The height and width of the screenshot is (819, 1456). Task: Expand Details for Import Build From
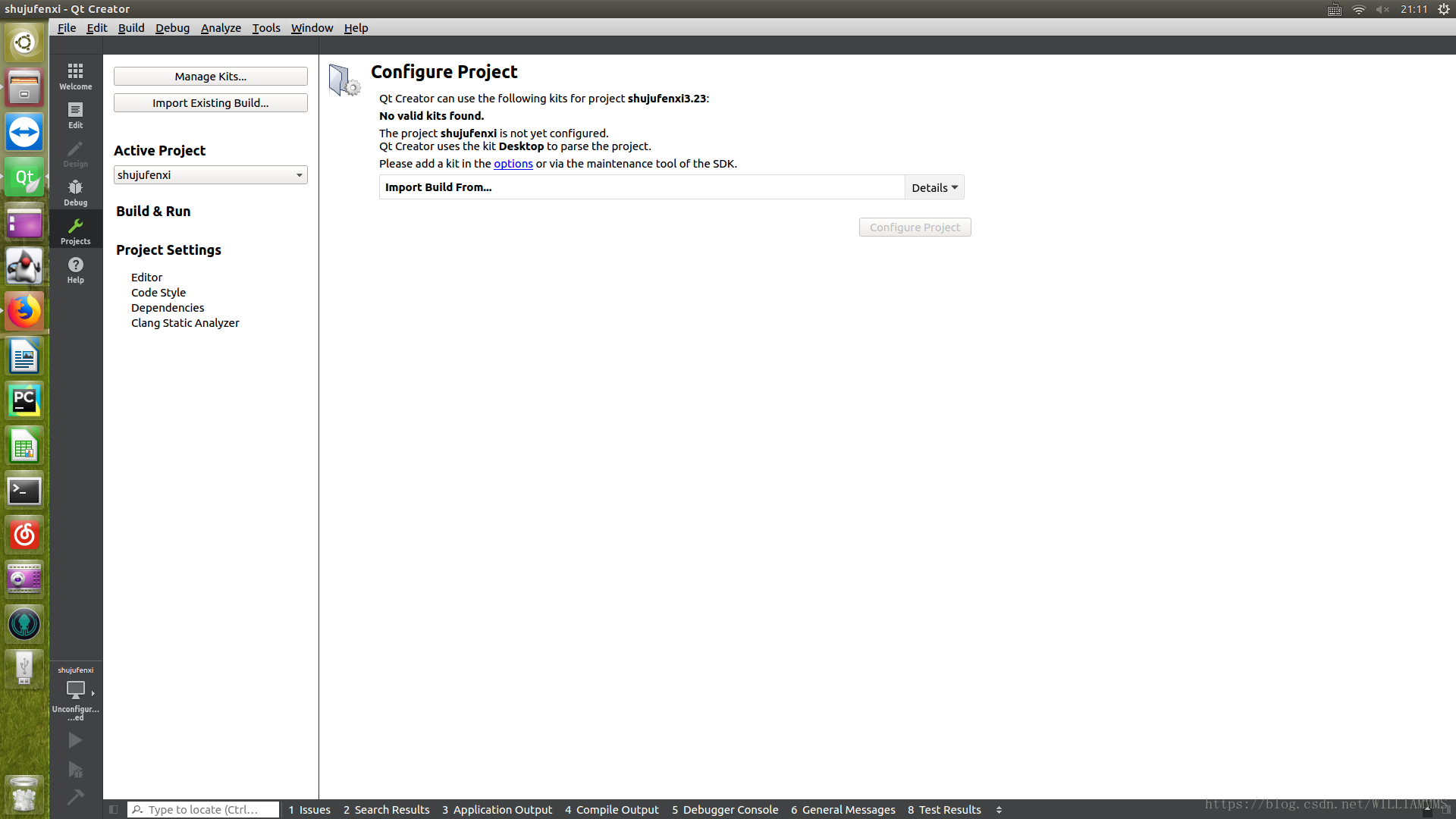(934, 187)
